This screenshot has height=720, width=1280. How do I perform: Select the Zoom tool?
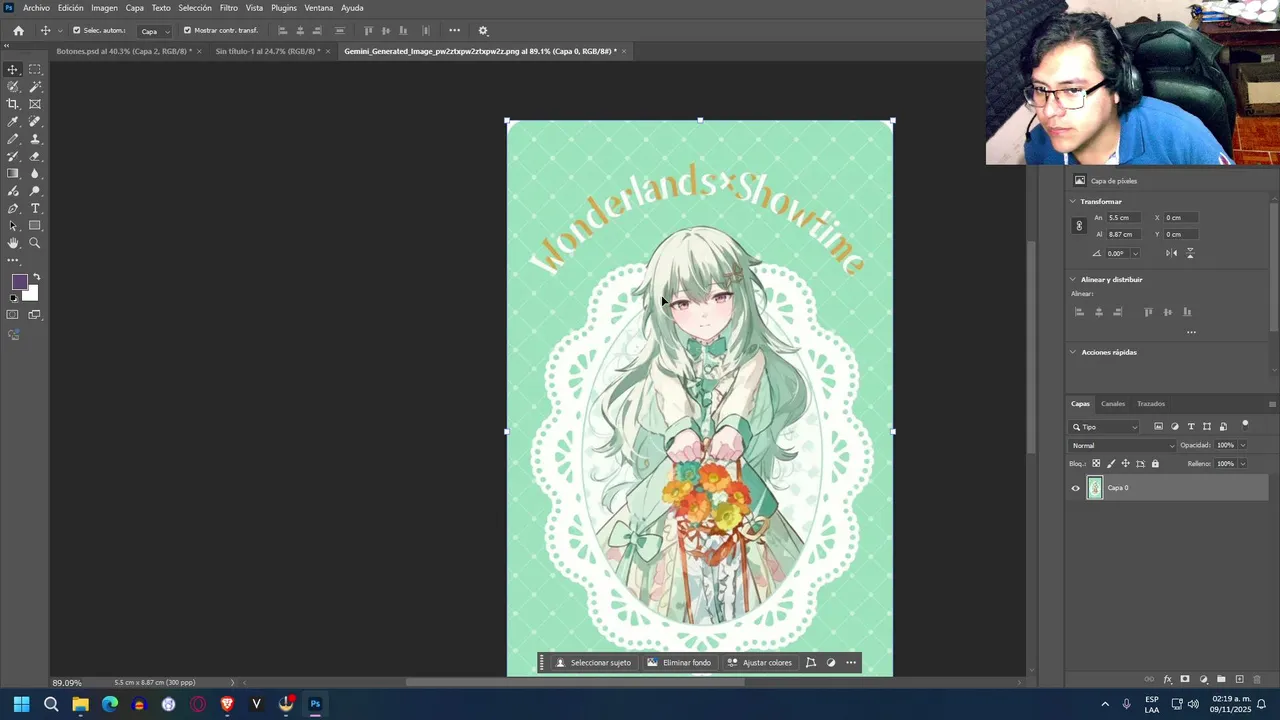point(35,243)
